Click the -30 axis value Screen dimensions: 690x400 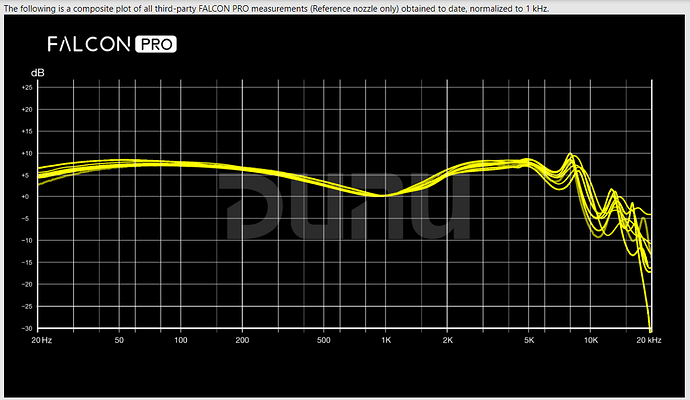point(27,328)
